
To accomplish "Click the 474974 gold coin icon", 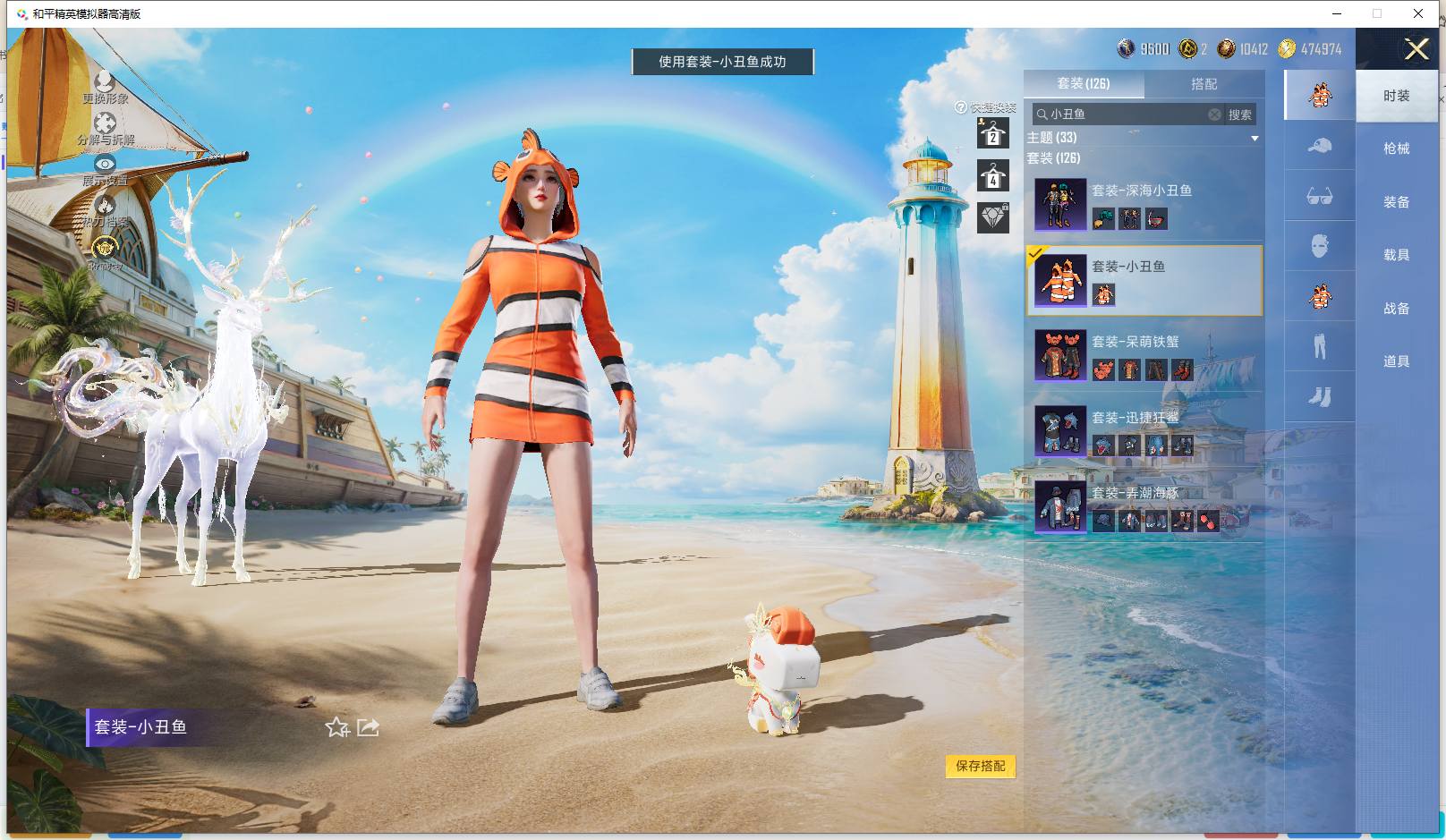I will tap(1287, 48).
